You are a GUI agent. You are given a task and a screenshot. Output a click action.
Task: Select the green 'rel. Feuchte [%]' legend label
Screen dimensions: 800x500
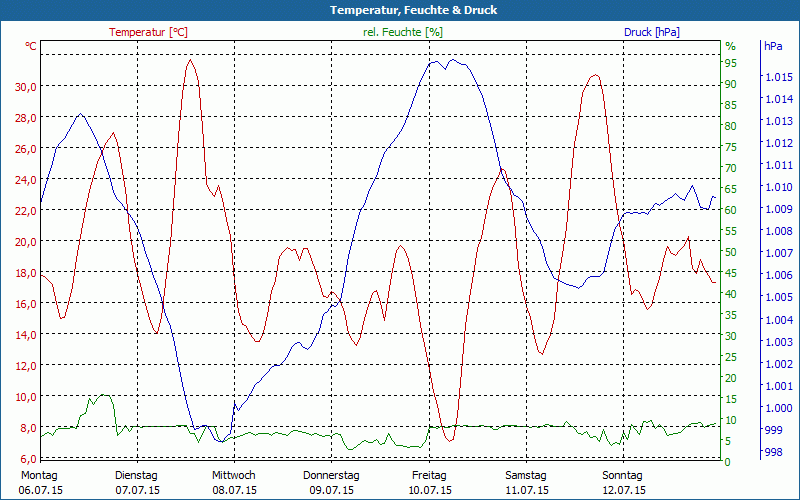[x=402, y=32]
